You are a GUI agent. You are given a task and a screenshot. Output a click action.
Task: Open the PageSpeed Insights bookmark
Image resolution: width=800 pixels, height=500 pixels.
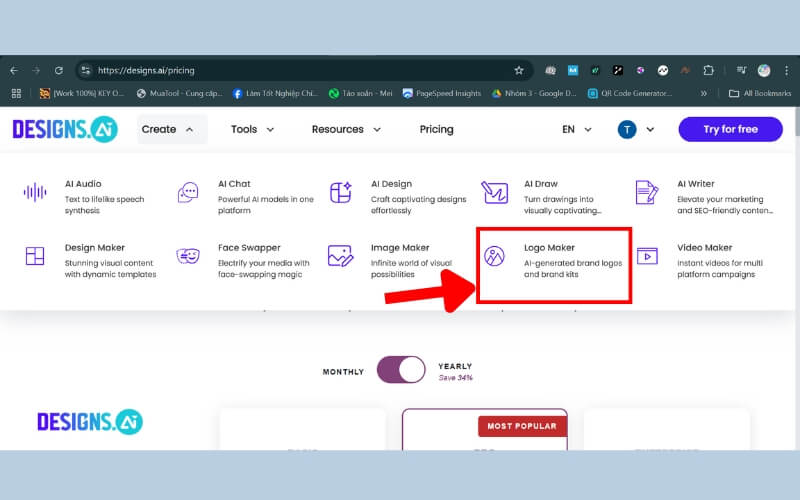pyautogui.click(x=442, y=93)
